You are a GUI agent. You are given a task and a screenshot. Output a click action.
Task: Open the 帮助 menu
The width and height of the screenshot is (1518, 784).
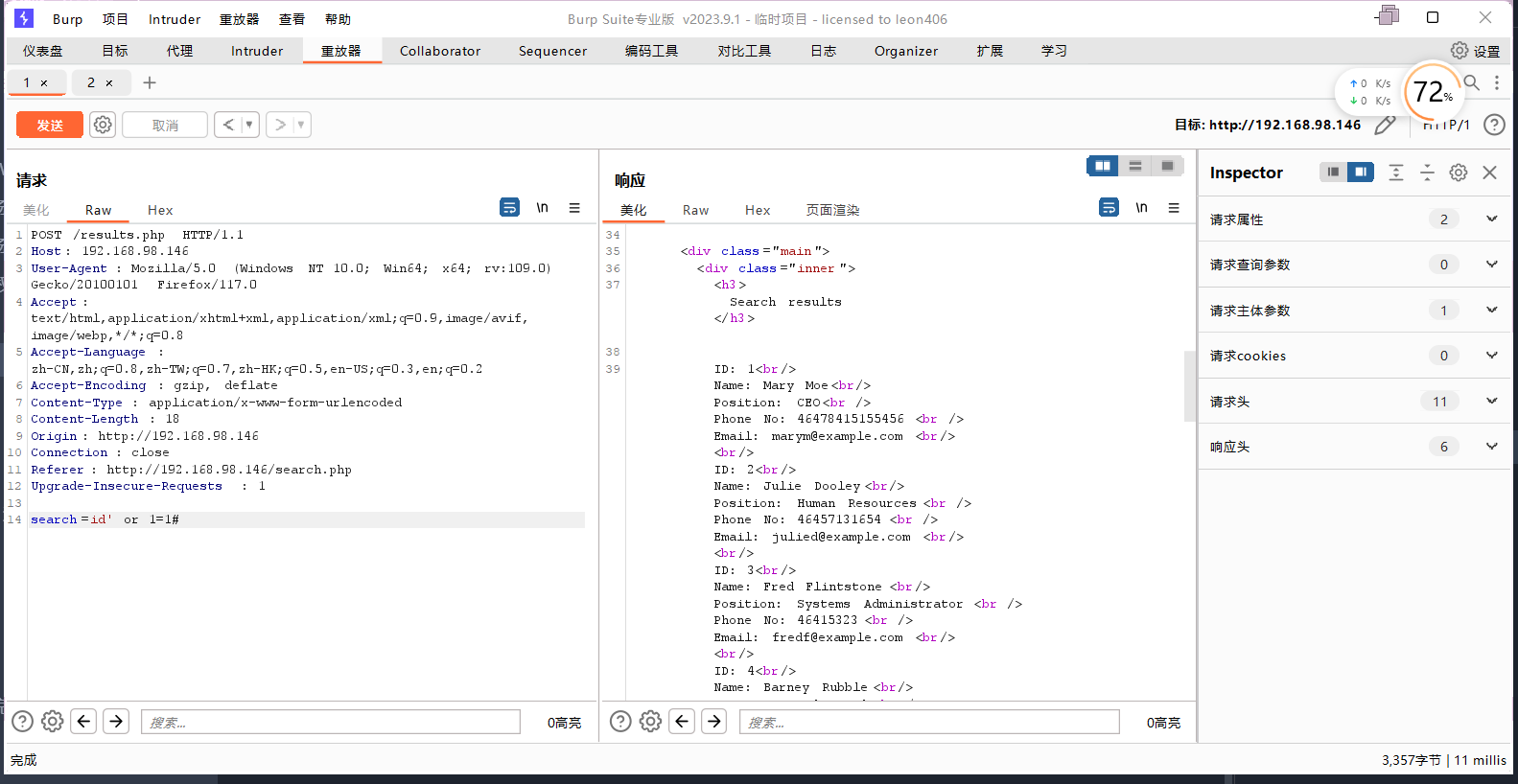tap(338, 19)
